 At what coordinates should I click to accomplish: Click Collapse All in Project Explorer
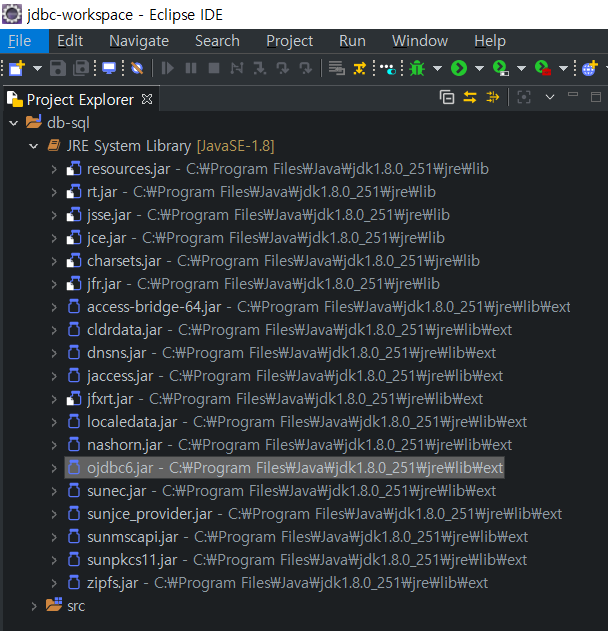coord(447,97)
